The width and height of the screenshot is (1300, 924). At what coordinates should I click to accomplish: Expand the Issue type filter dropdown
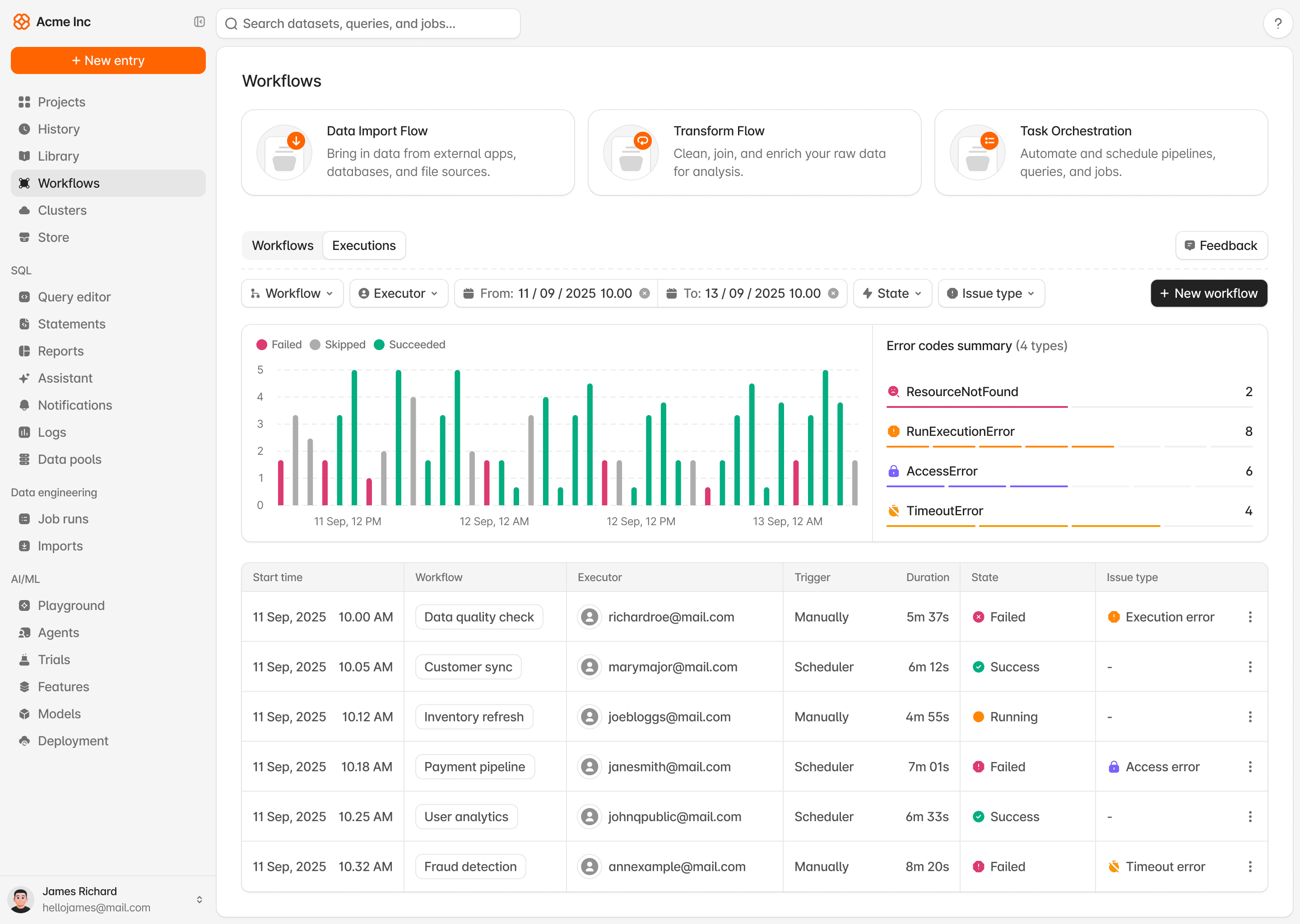pyautogui.click(x=991, y=293)
